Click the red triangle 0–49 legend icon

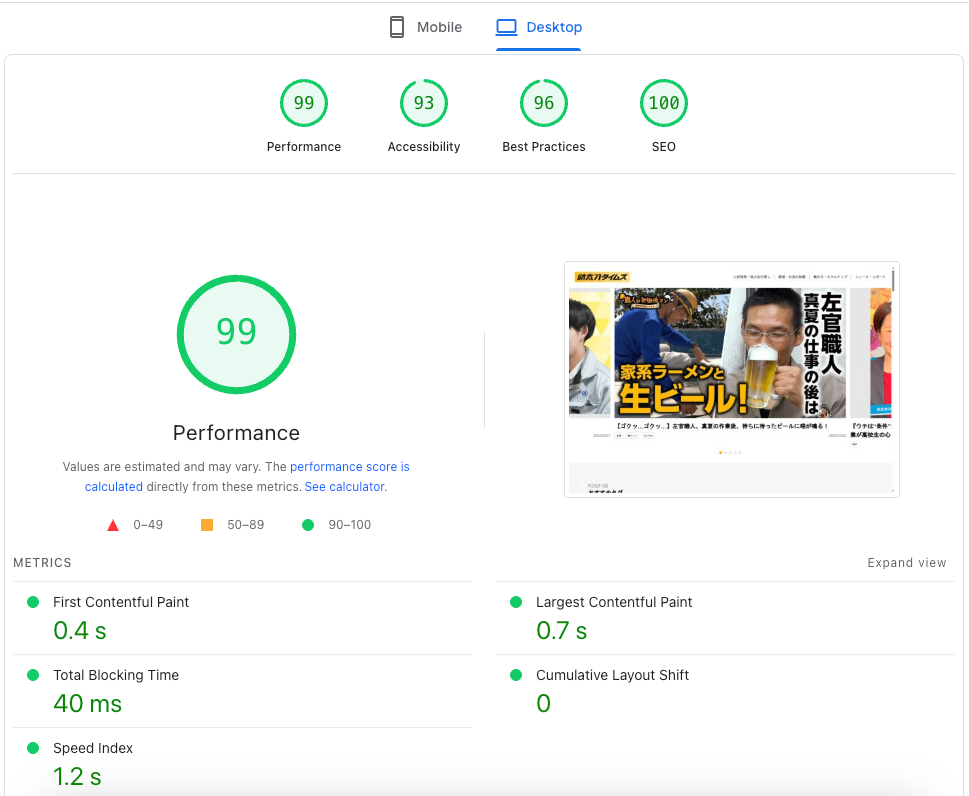pyautogui.click(x=113, y=524)
